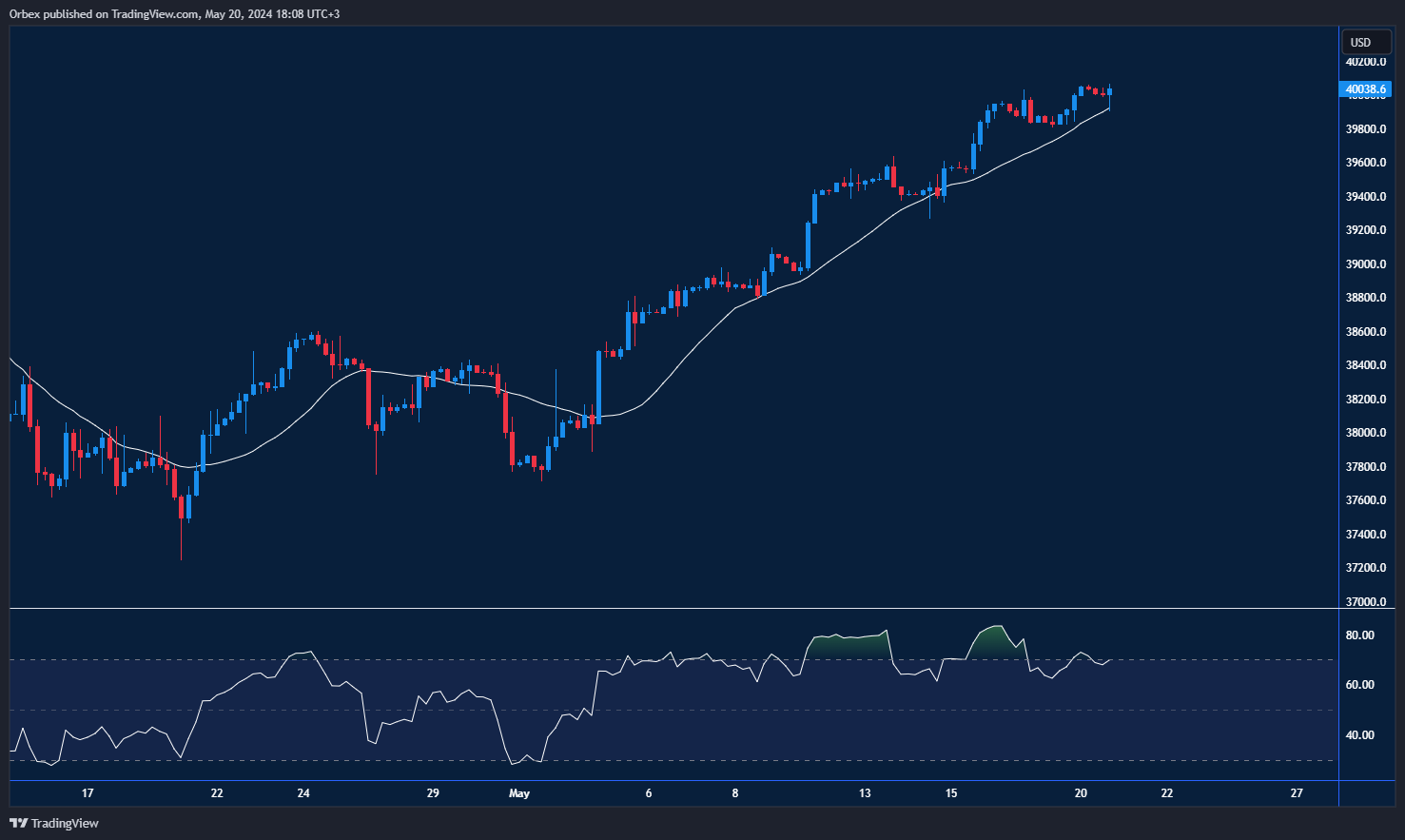This screenshot has height=840, width=1405.
Task: Click the 13 date marker on time axis
Action: tap(865, 793)
